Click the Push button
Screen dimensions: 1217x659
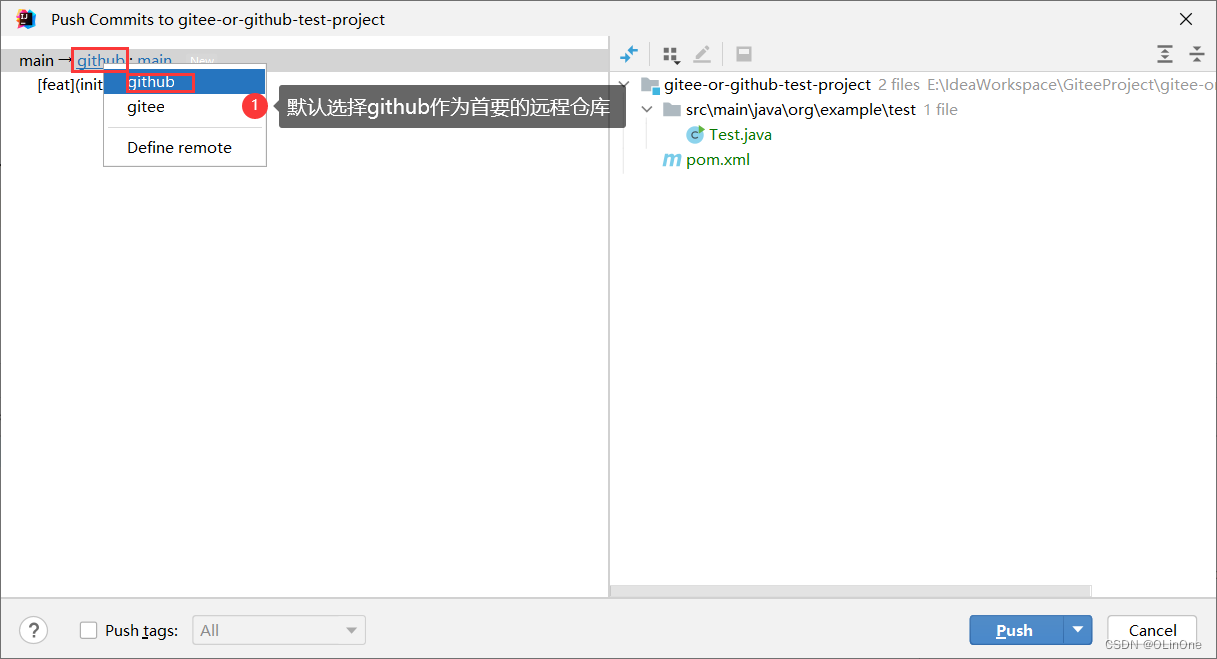(x=1015, y=630)
